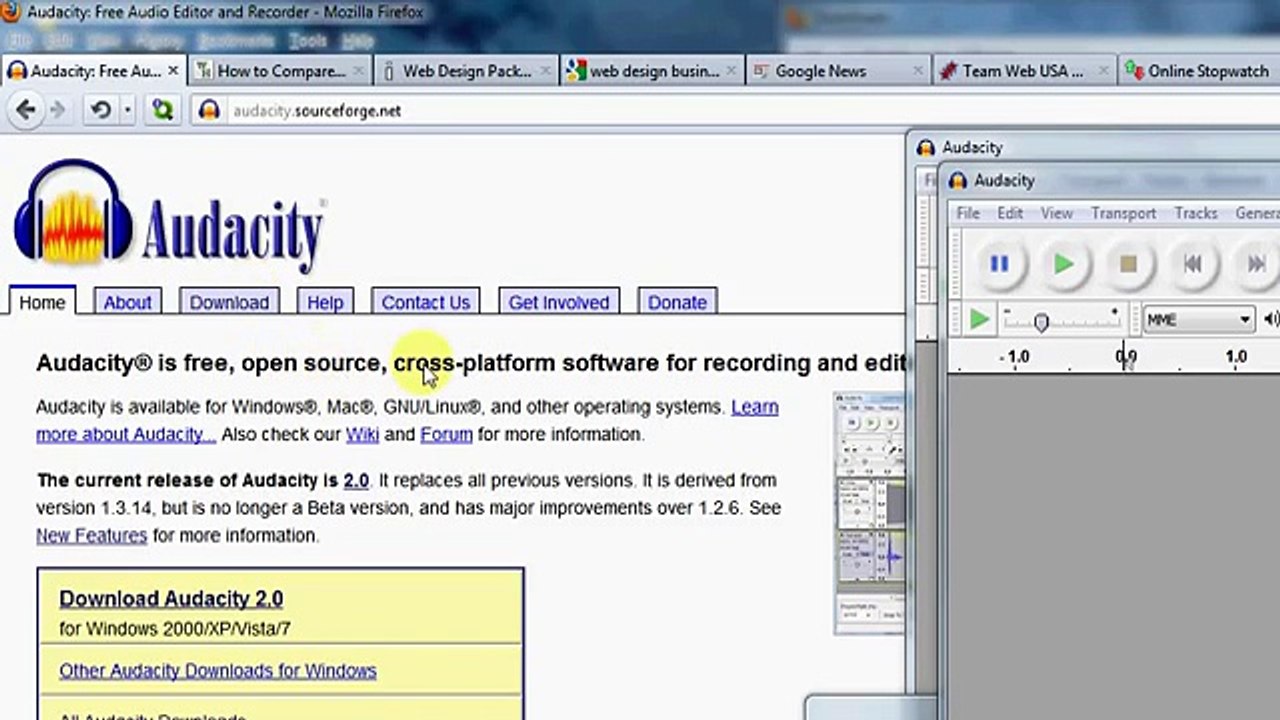1280x720 pixels.
Task: Reload the page with the refresh icon
Action: [101, 110]
